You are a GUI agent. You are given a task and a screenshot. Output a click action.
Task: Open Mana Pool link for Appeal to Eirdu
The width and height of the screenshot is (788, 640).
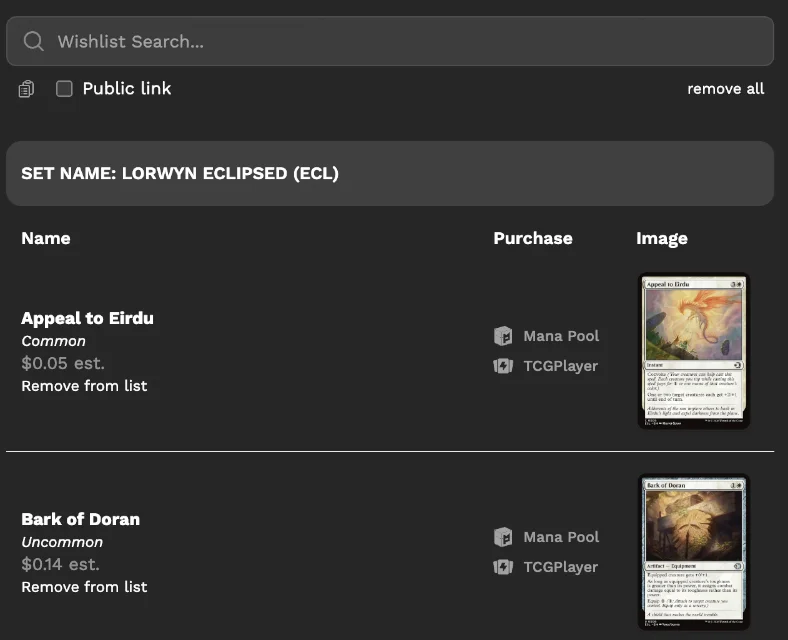tap(561, 336)
